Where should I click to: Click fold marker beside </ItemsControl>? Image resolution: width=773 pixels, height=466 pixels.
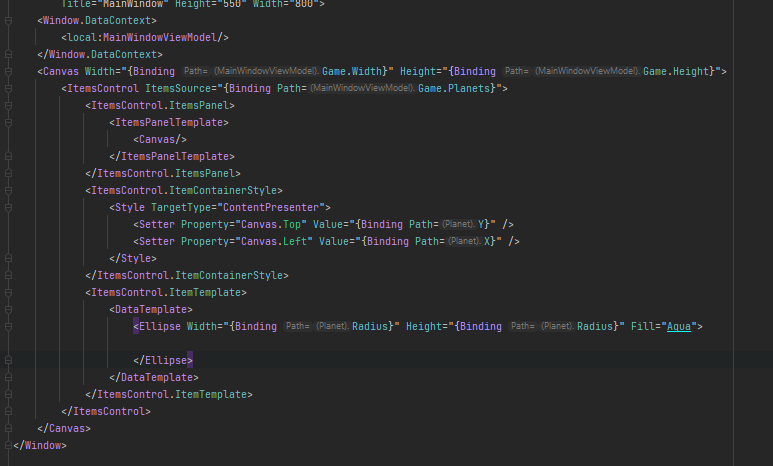(x=8, y=412)
